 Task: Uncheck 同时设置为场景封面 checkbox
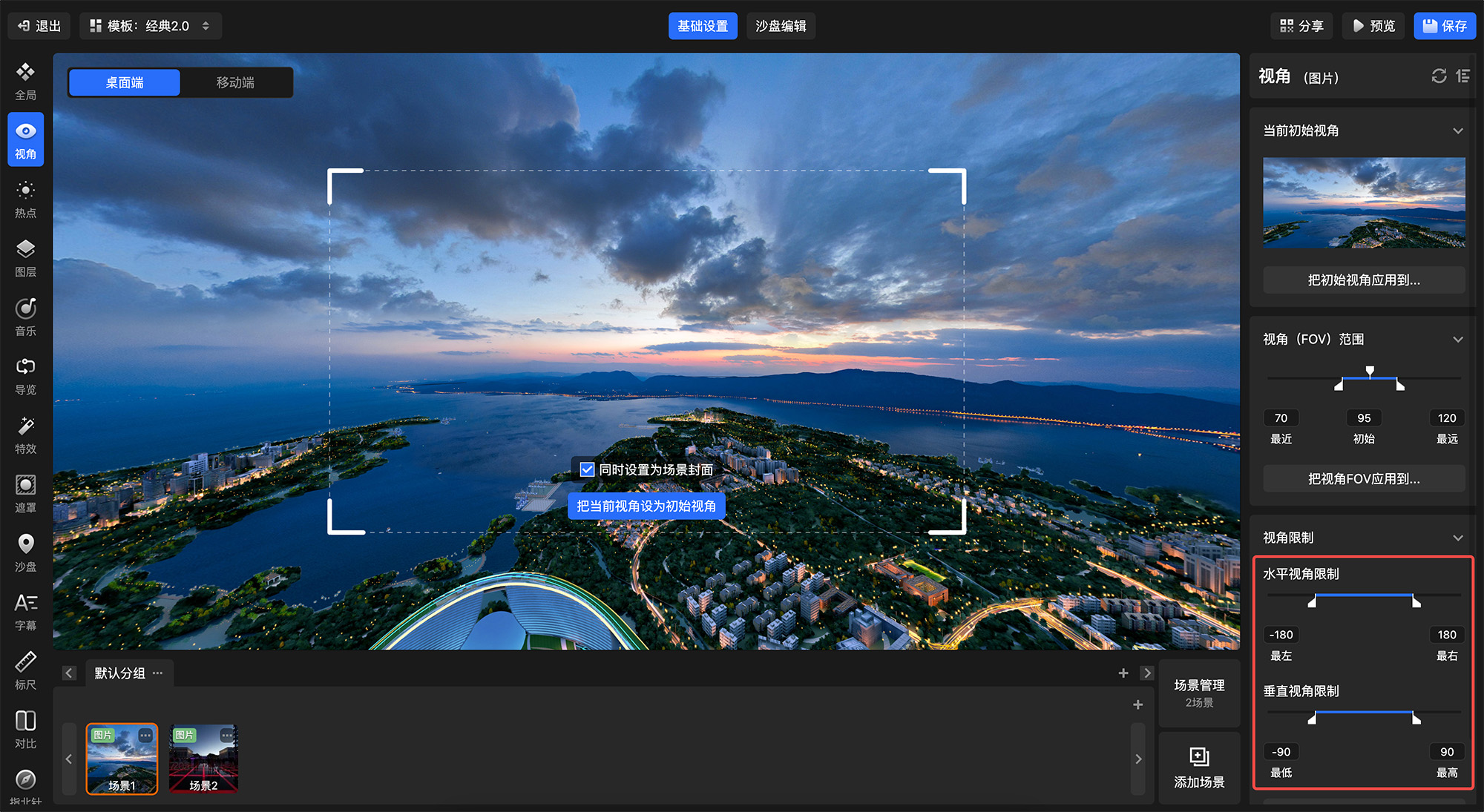[587, 469]
